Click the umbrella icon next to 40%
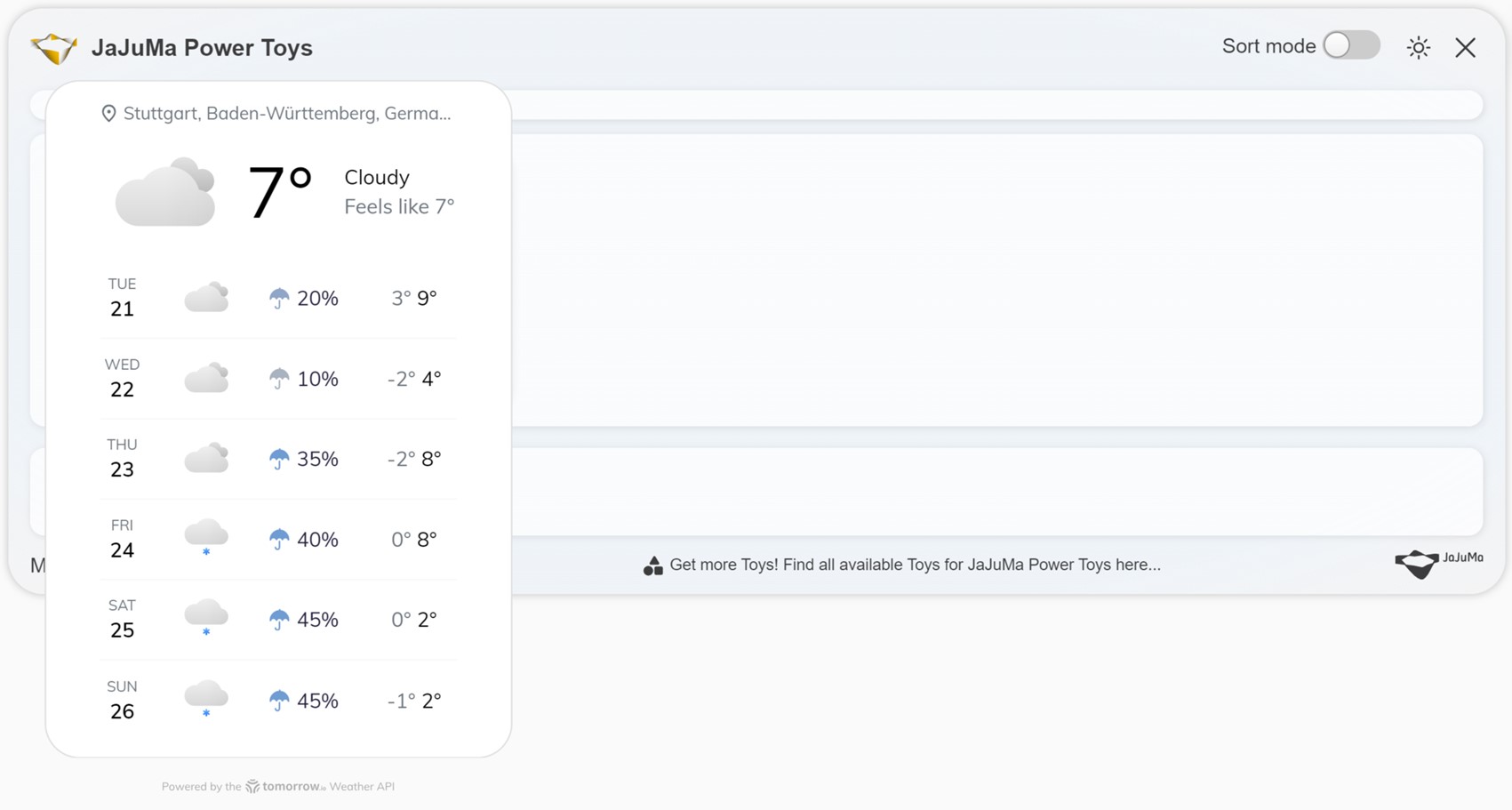The height and width of the screenshot is (810, 1512). 279,540
